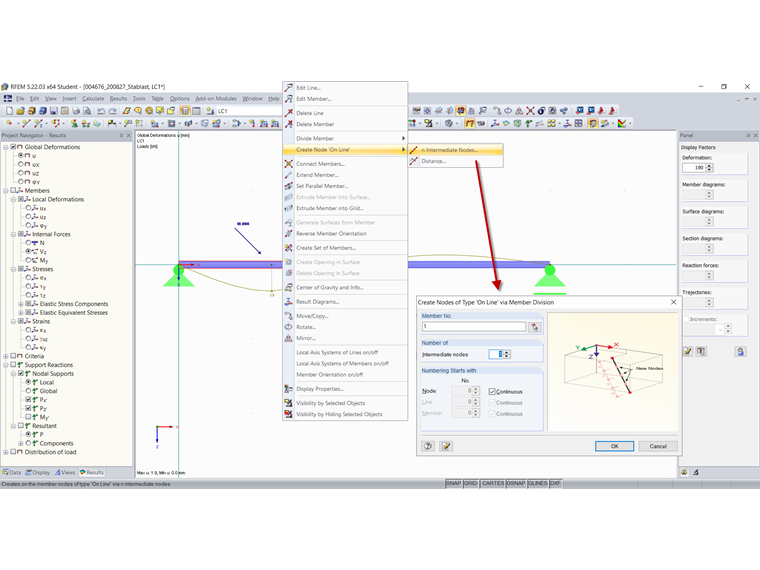Select the My radio button under Internal Forces
The height and width of the screenshot is (570, 760).
[28, 260]
